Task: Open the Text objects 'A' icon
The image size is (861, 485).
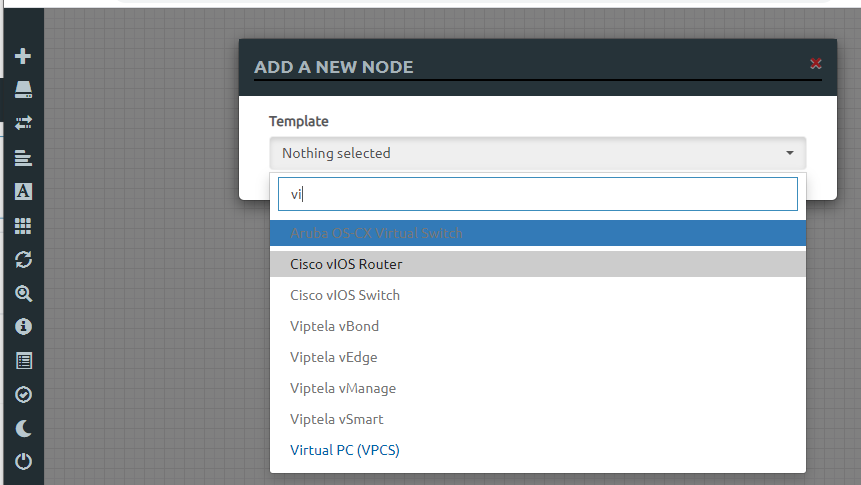Action: tap(23, 191)
